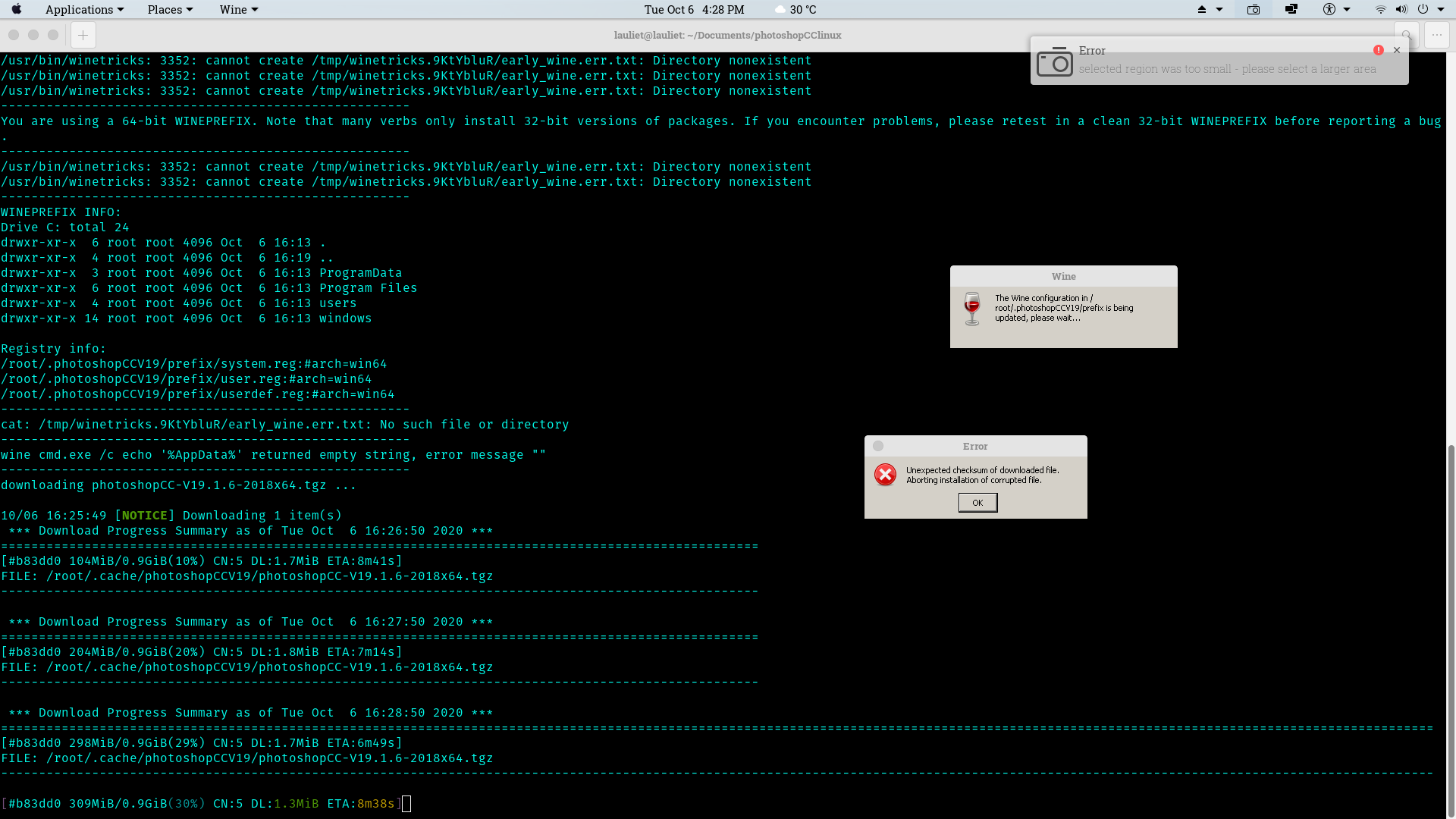The height and width of the screenshot is (819, 1456).
Task: Open the Places menu
Action: coord(170,9)
